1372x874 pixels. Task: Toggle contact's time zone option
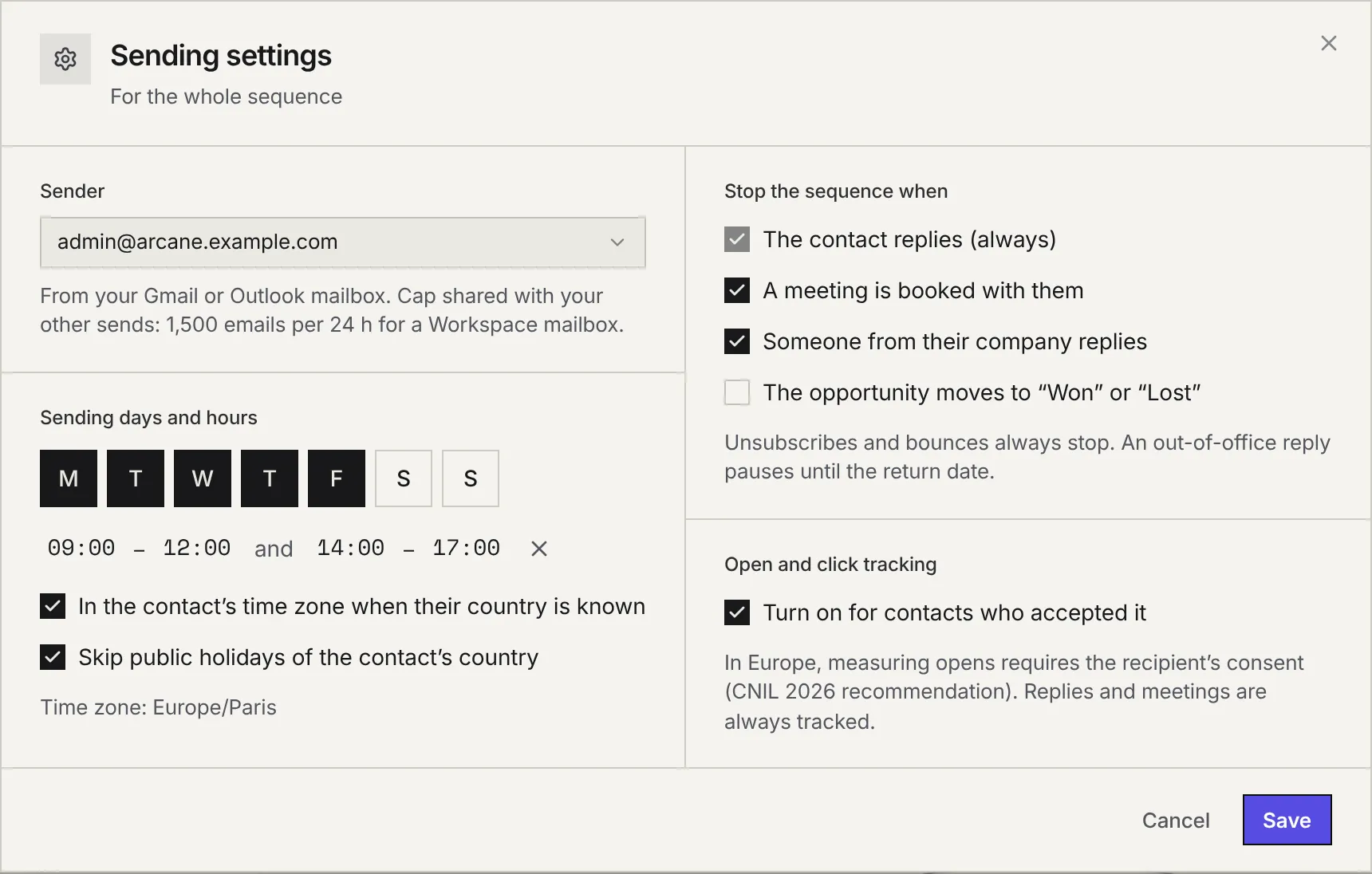click(53, 606)
